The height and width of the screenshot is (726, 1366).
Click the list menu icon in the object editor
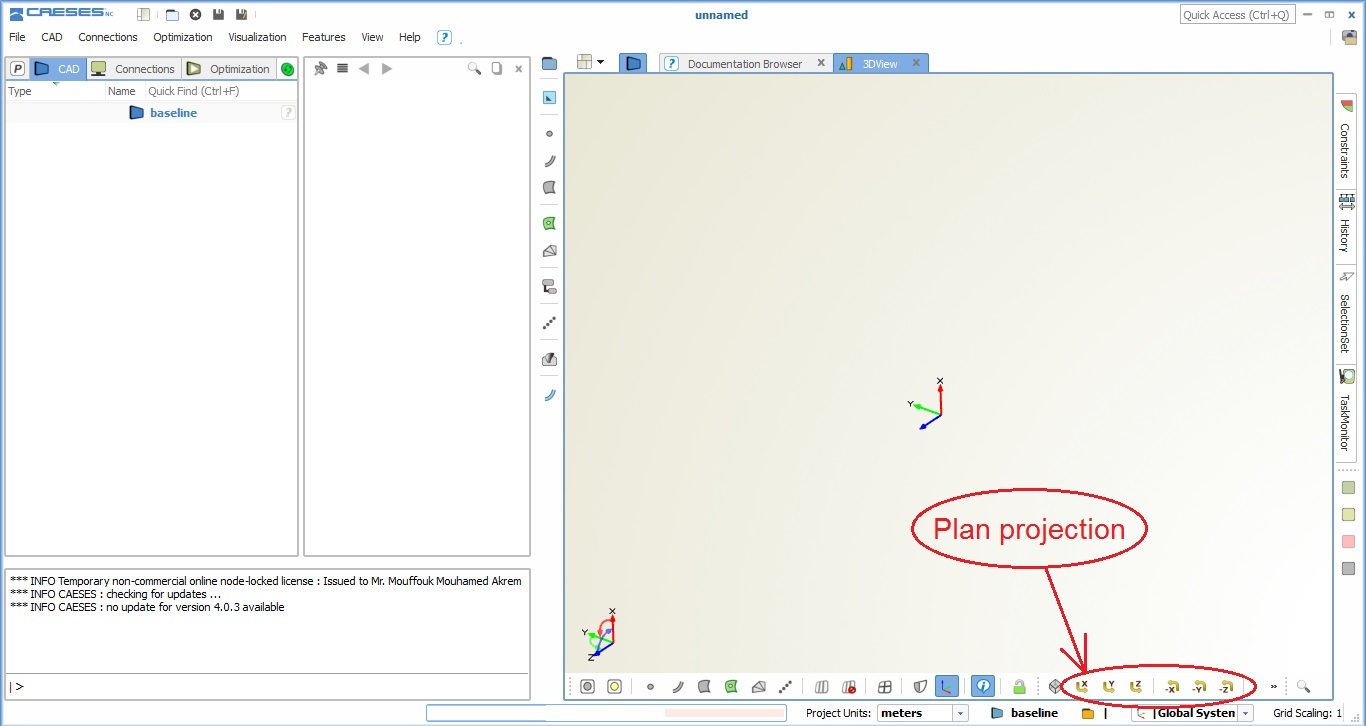[342, 69]
